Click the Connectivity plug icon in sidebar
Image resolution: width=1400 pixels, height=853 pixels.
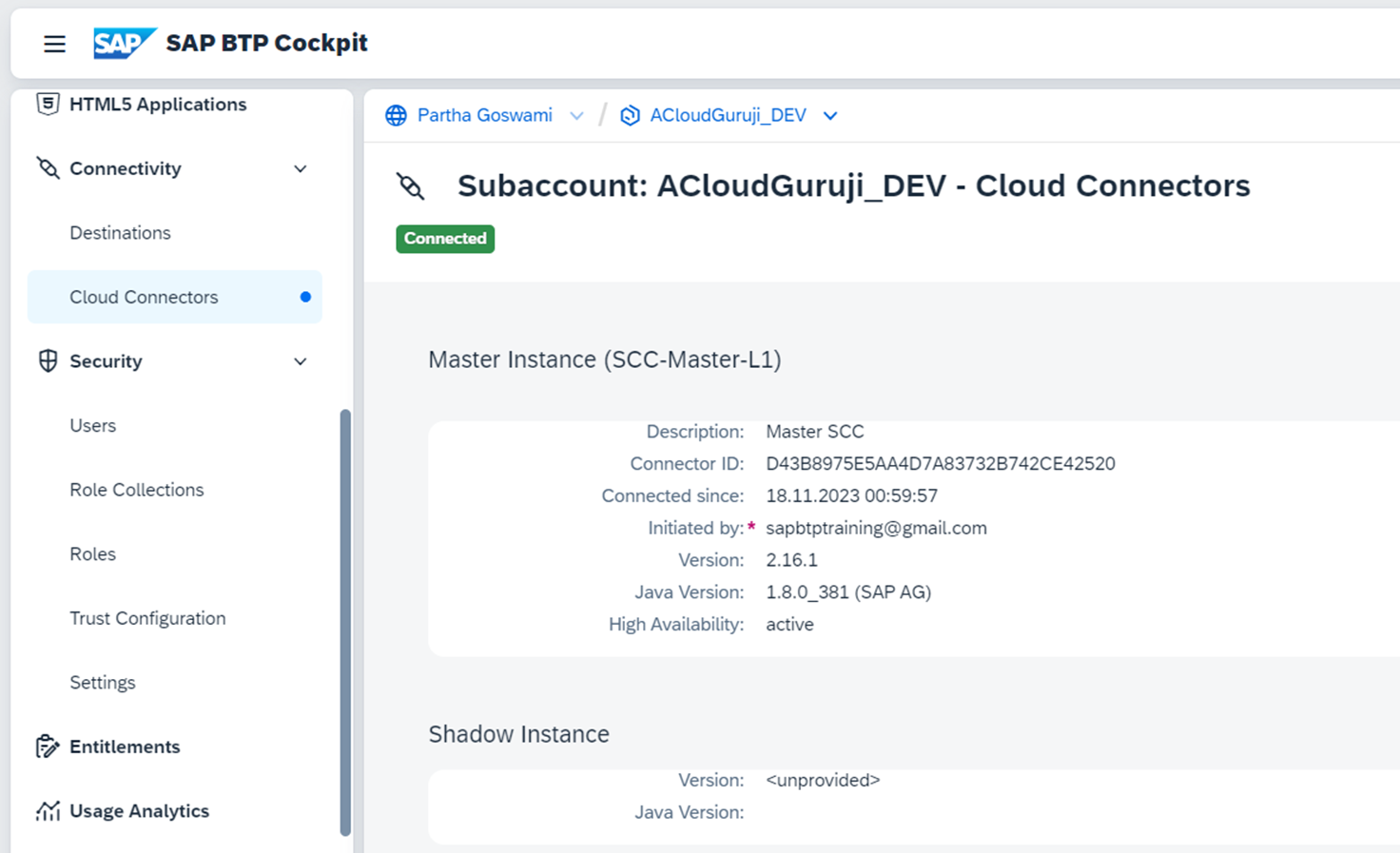point(48,168)
